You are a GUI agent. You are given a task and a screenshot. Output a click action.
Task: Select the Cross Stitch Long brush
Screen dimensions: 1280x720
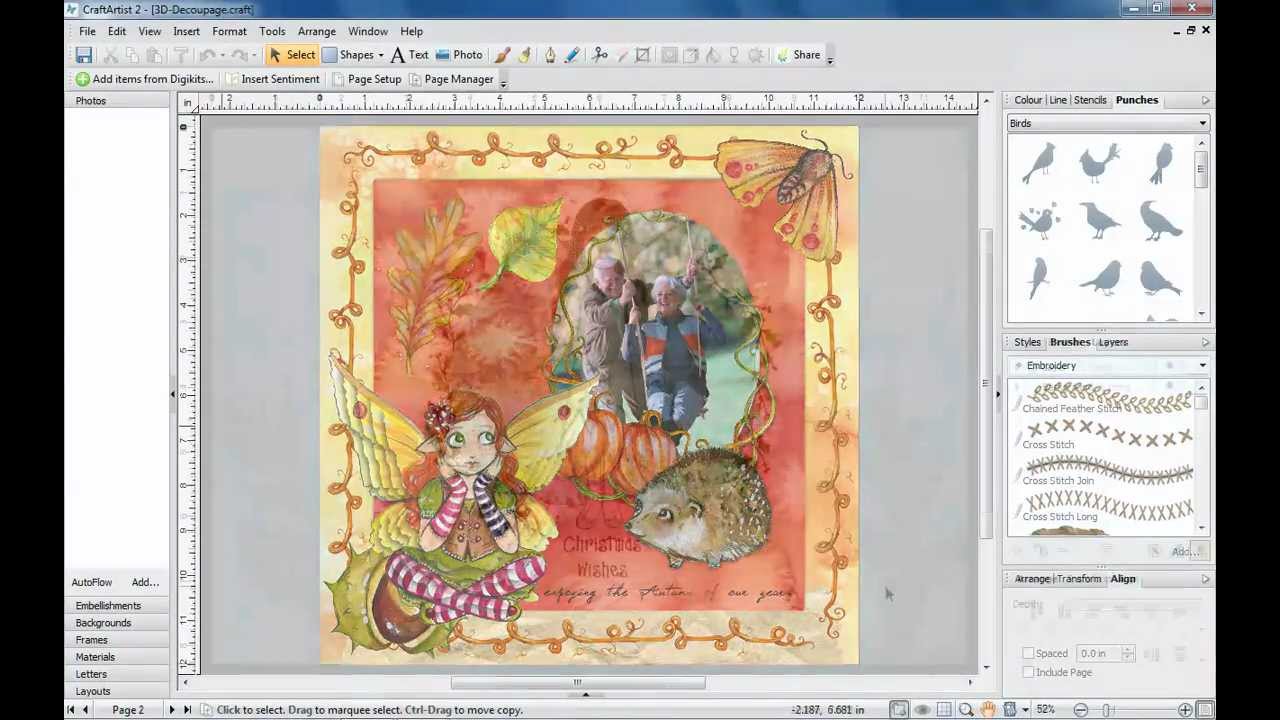point(1104,508)
